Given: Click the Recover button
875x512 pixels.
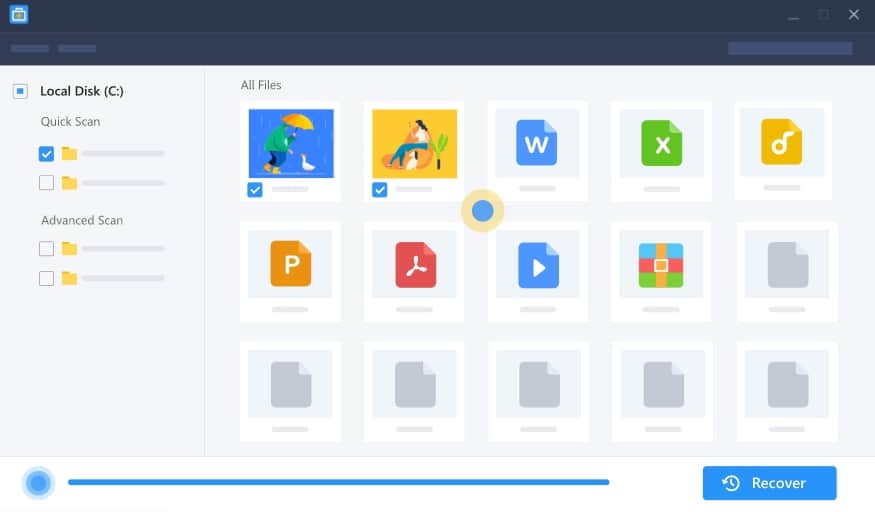Looking at the screenshot, I should (x=769, y=483).
